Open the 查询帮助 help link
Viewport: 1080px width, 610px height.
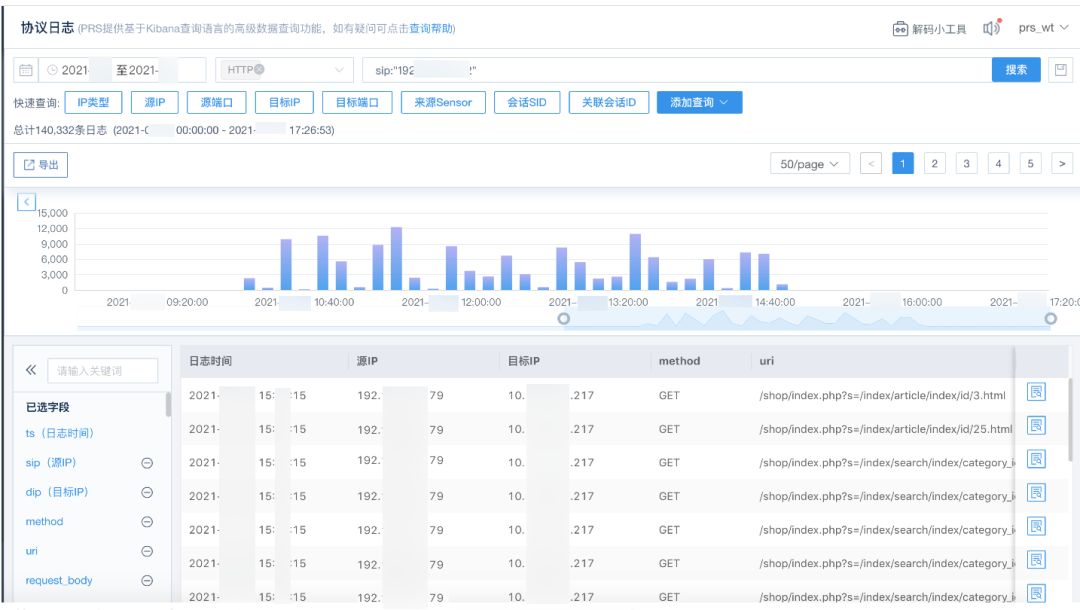point(430,28)
